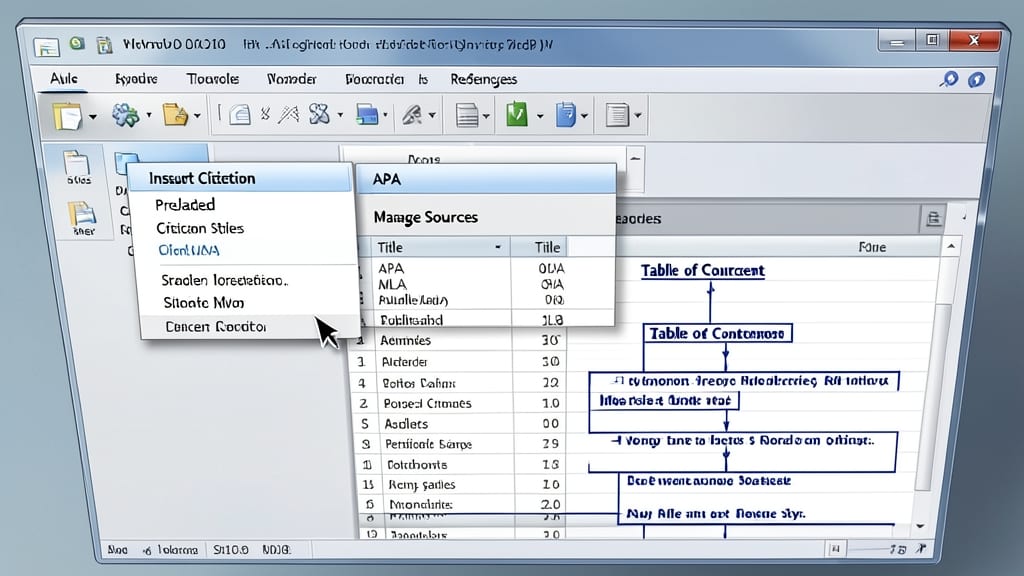Open the Aule menu
The image size is (1024, 576).
[x=64, y=79]
